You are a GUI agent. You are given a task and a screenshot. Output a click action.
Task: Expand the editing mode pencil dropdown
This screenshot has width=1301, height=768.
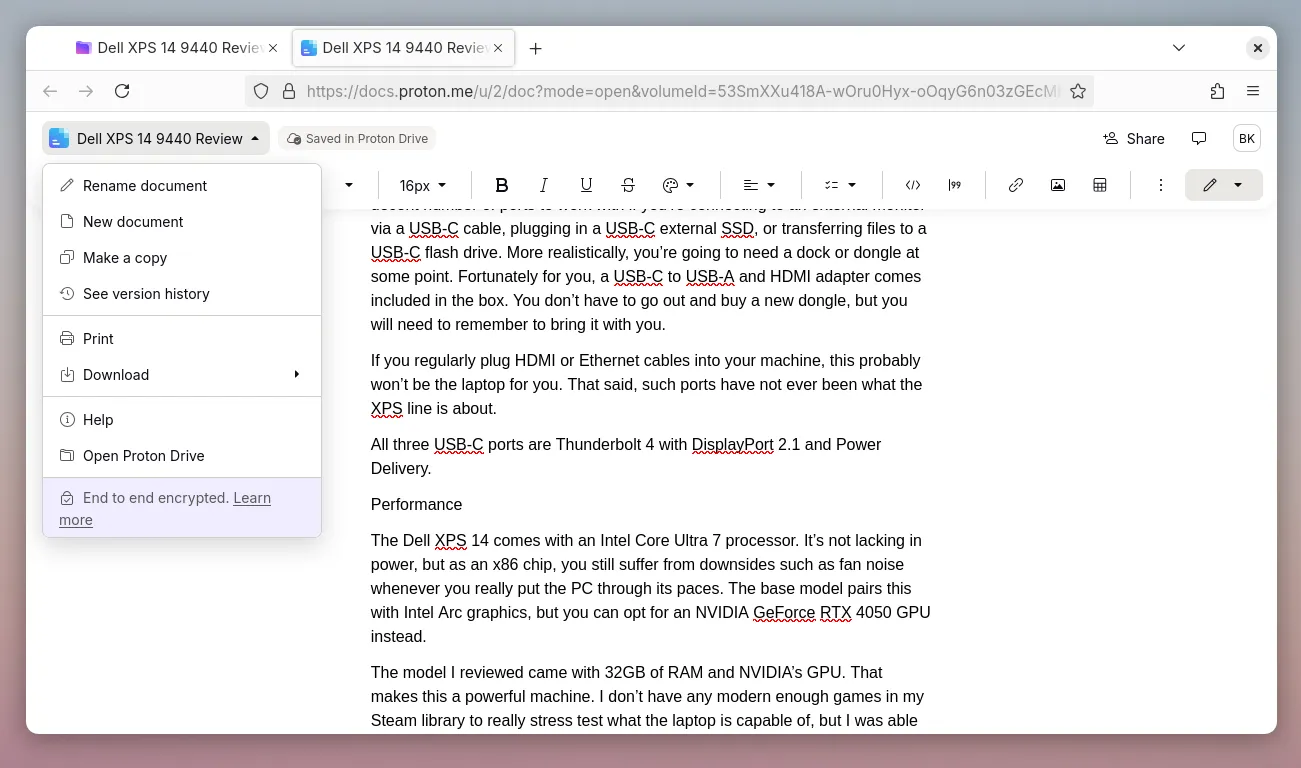click(1238, 185)
